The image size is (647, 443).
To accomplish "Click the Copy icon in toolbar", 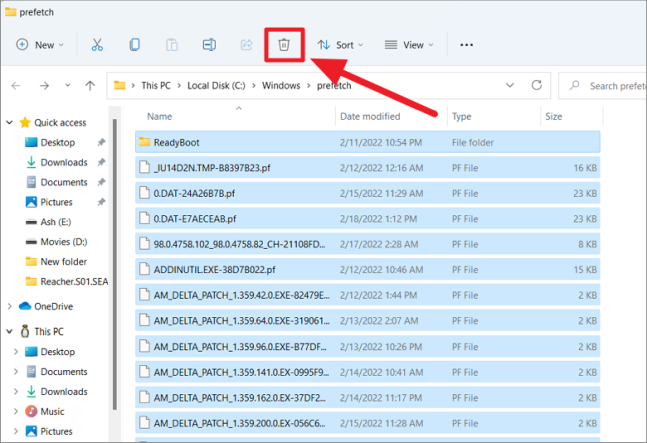I will point(134,45).
